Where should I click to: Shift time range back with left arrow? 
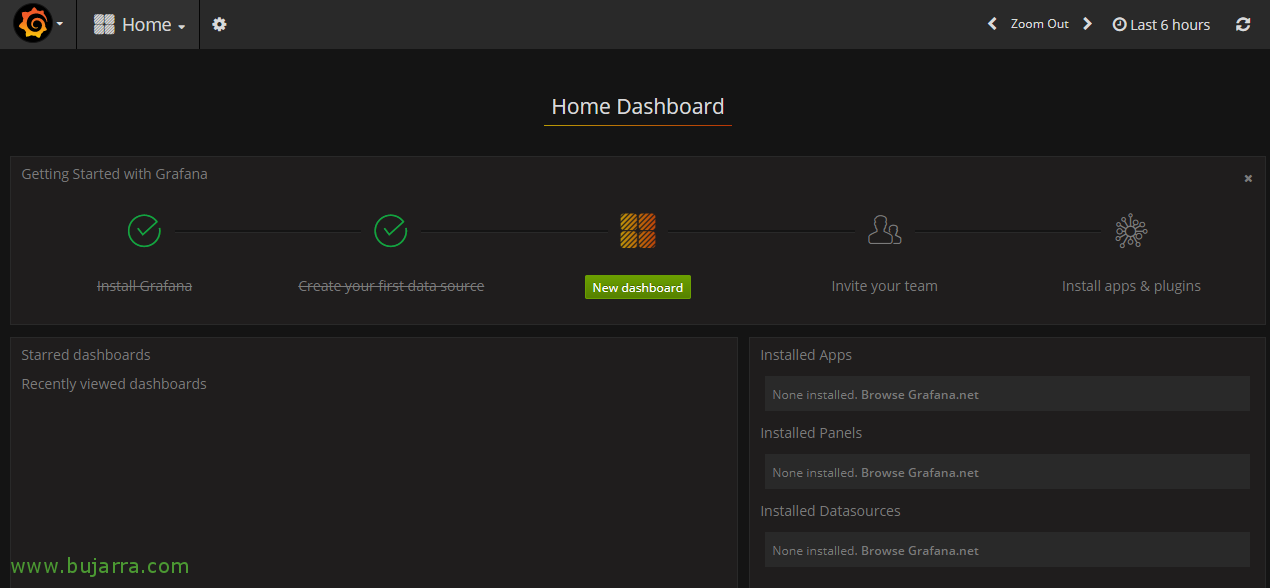point(992,24)
